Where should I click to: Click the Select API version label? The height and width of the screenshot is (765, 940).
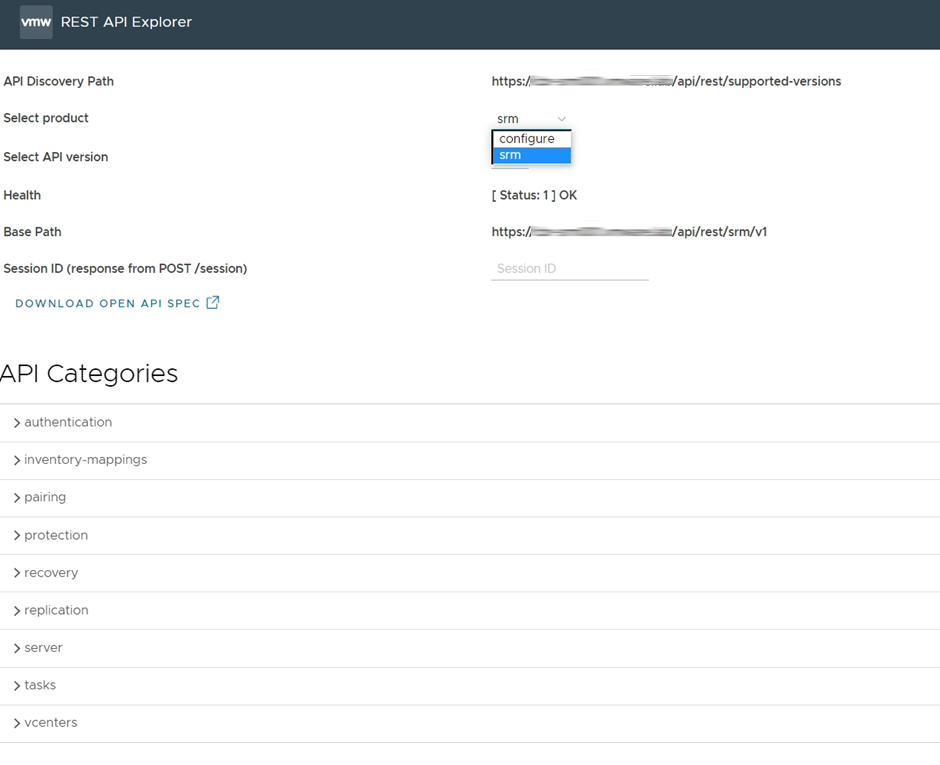56,157
